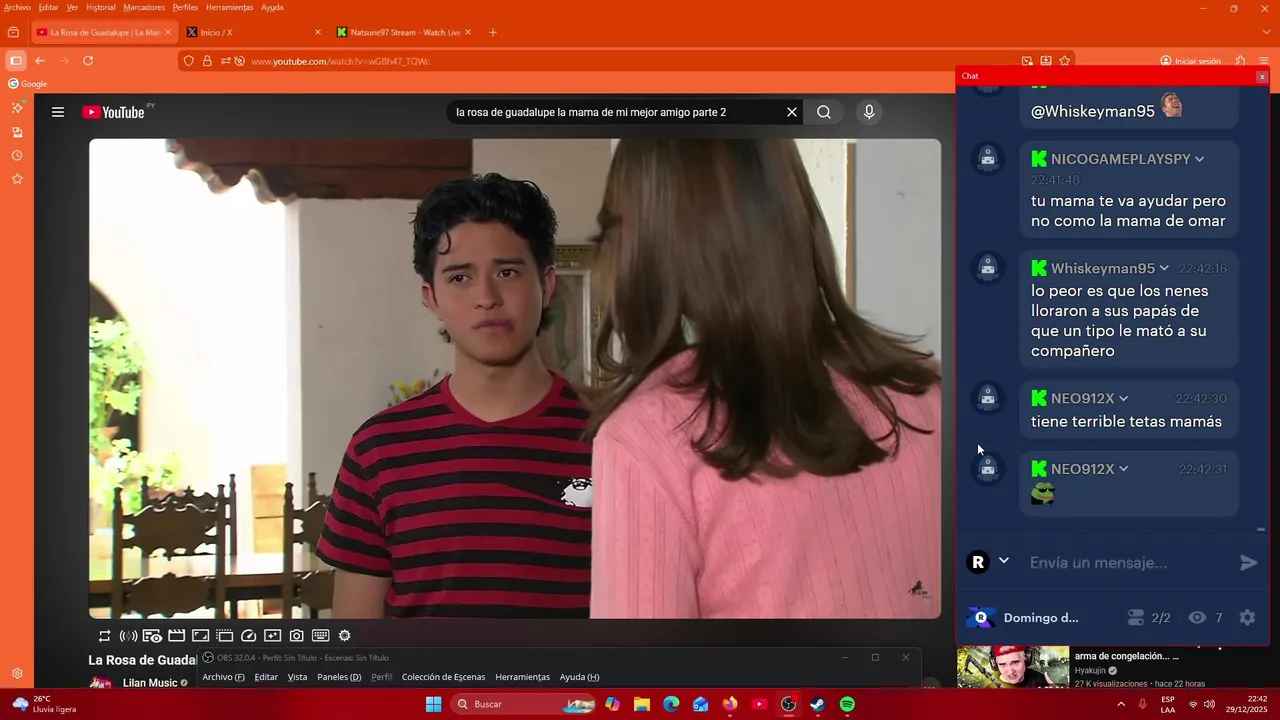Open the 'arma de congelación' video thumbnail
The height and width of the screenshot is (720, 1280).
(x=1013, y=667)
